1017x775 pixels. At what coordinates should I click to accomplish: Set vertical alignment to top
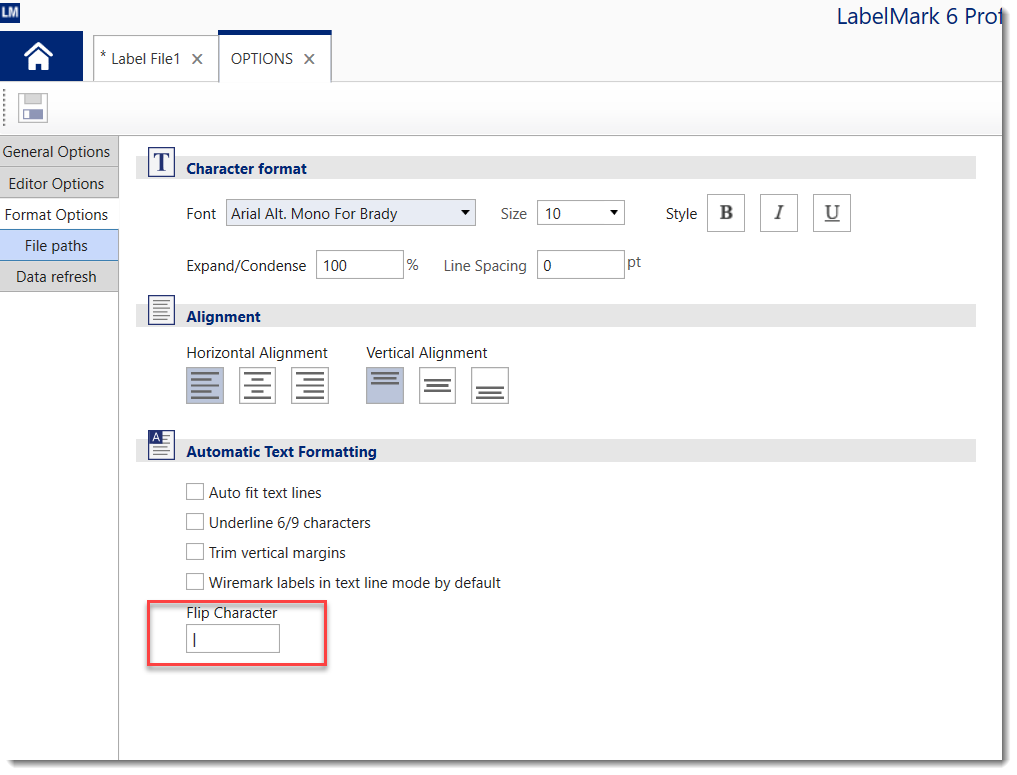385,385
